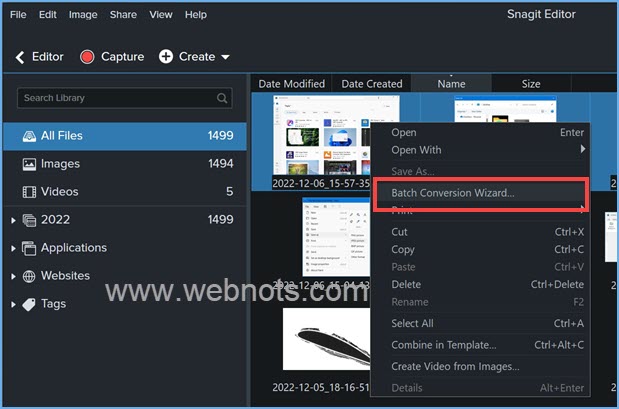Go back to the Editor
Screen dimensions: 619x409
(39, 57)
